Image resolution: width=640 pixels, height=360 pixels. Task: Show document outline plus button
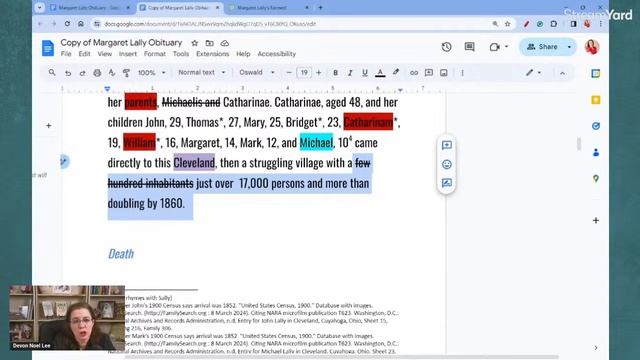click(49, 126)
